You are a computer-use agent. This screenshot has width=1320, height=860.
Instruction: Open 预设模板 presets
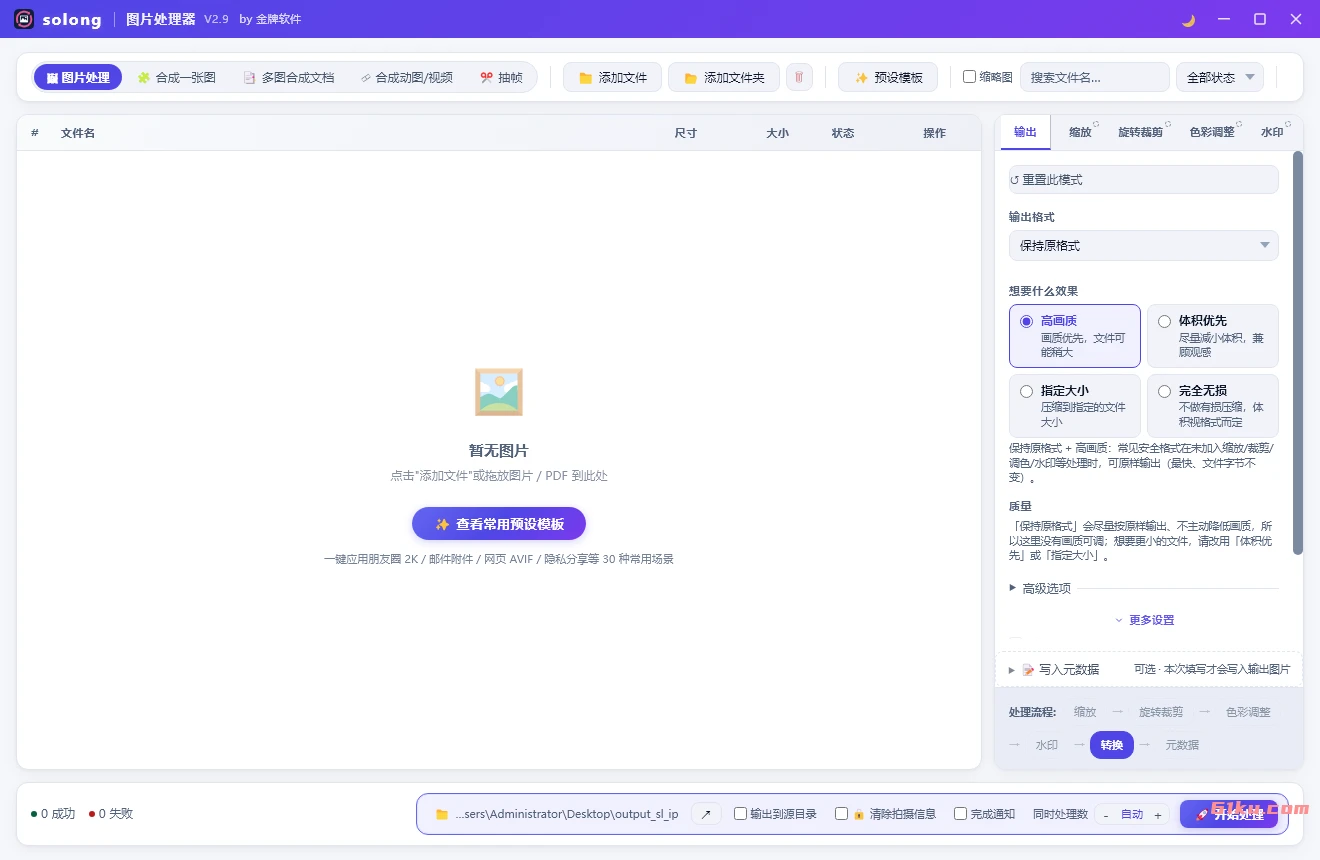click(888, 77)
